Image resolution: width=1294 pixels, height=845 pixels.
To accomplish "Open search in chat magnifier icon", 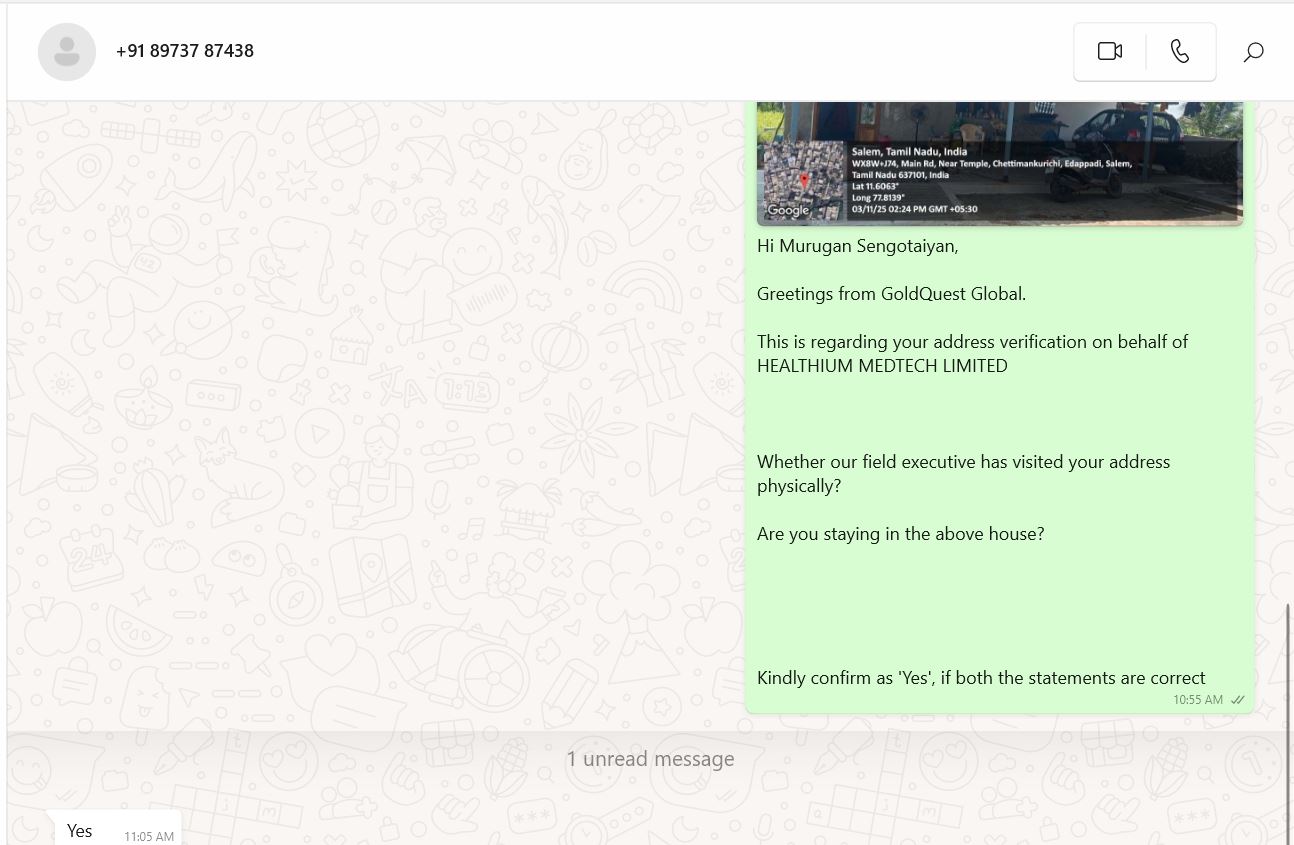I will click(x=1253, y=52).
